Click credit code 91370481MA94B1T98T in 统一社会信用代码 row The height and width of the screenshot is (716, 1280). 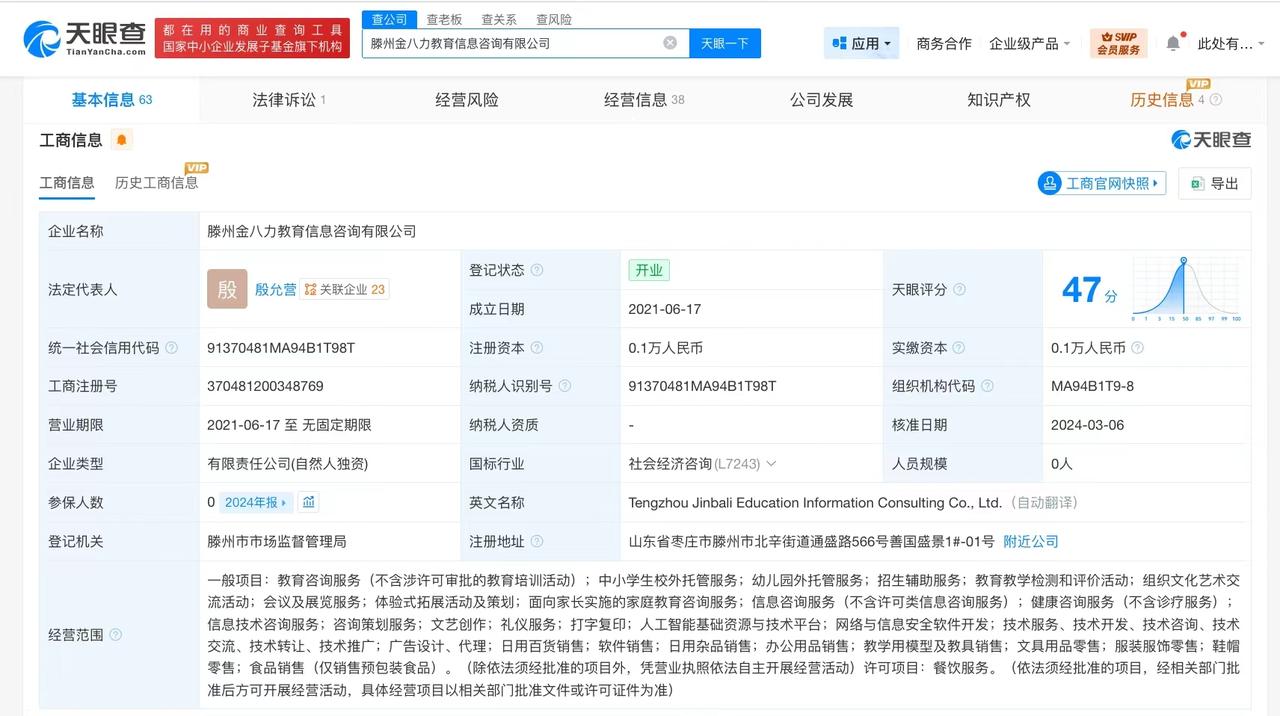pyautogui.click(x=281, y=348)
